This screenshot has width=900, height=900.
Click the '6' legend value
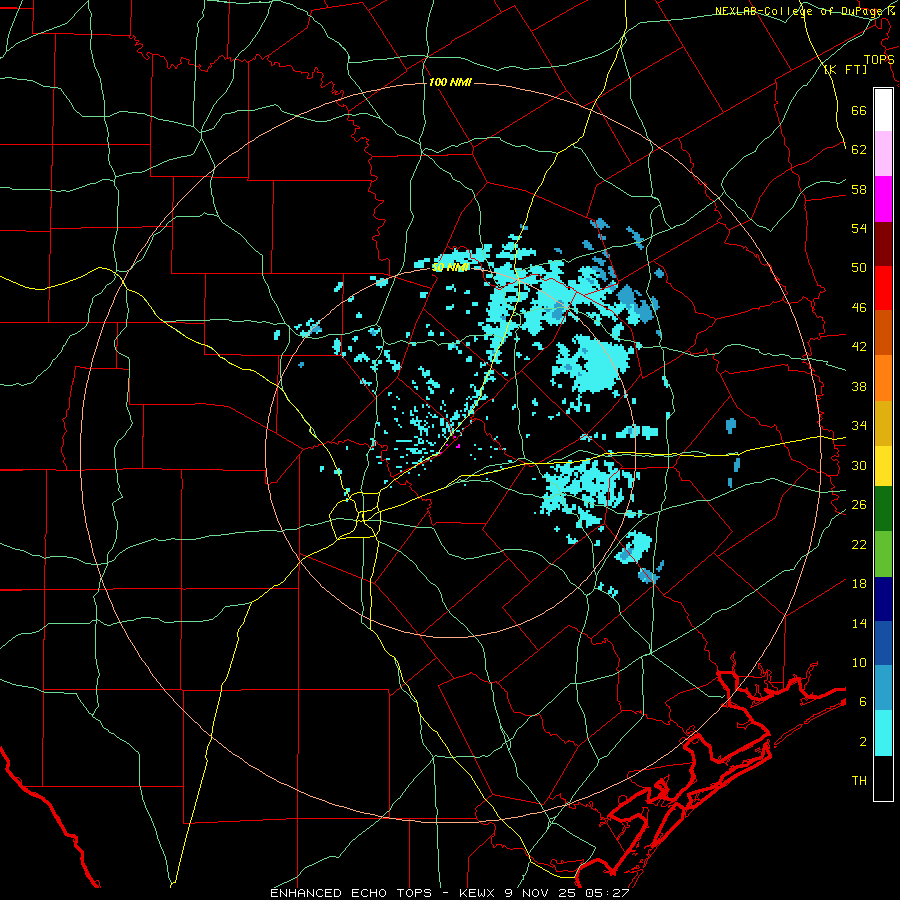(863, 702)
